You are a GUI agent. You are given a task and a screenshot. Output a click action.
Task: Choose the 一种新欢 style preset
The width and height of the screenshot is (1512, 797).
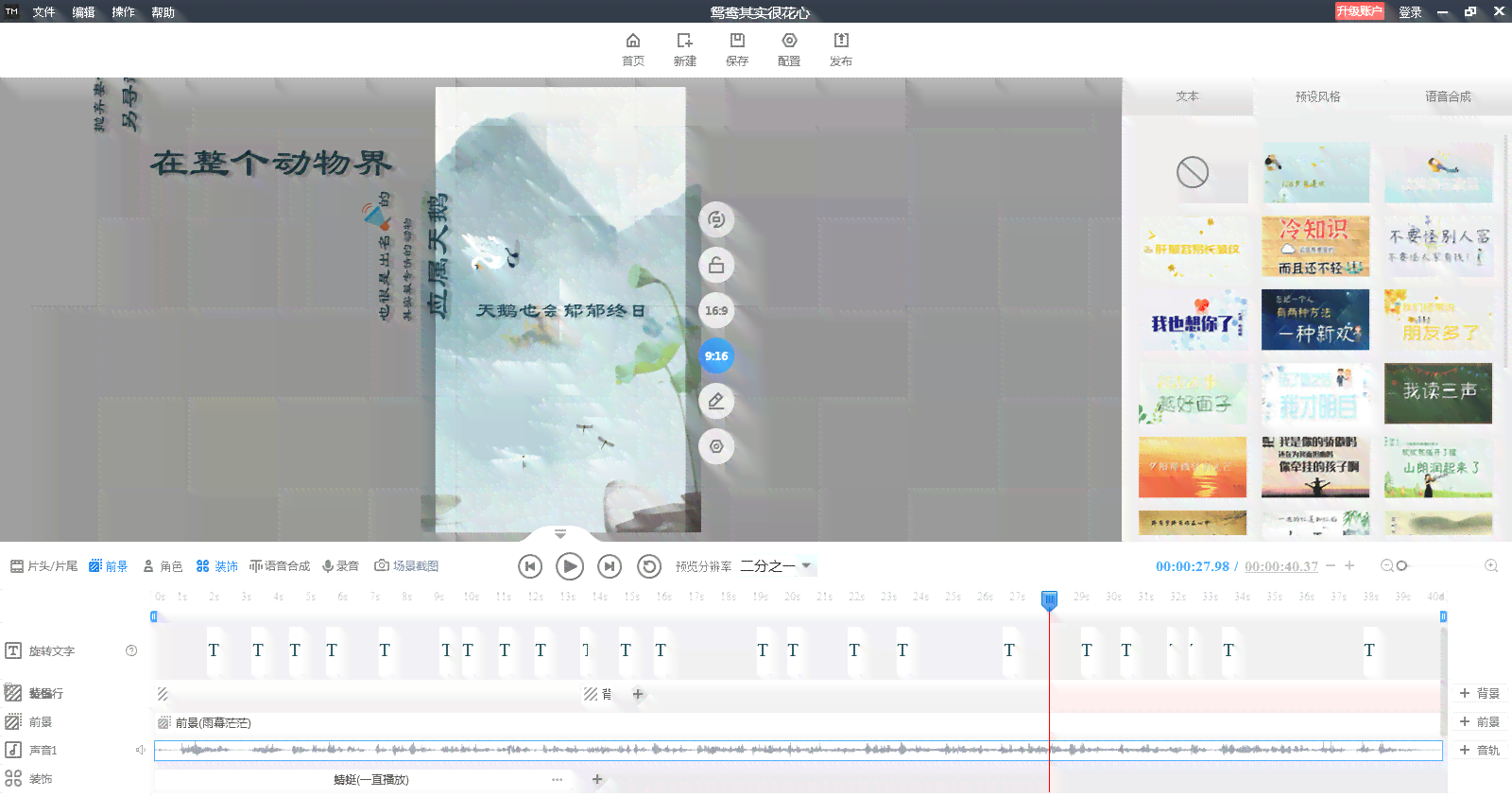(x=1315, y=320)
